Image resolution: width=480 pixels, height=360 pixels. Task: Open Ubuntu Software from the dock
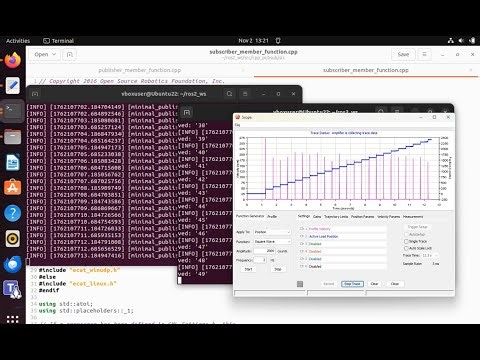pos(13,188)
